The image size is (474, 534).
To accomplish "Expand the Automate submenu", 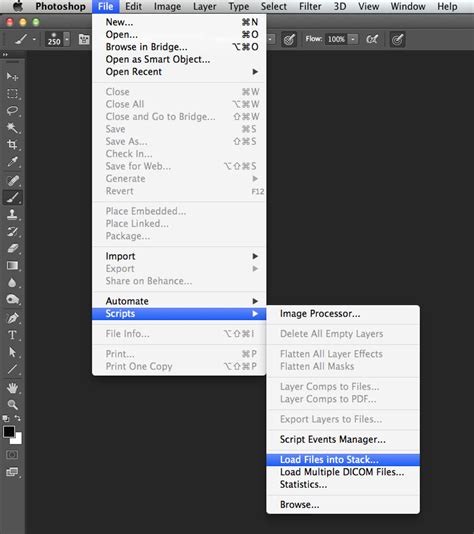I will pyautogui.click(x=179, y=301).
